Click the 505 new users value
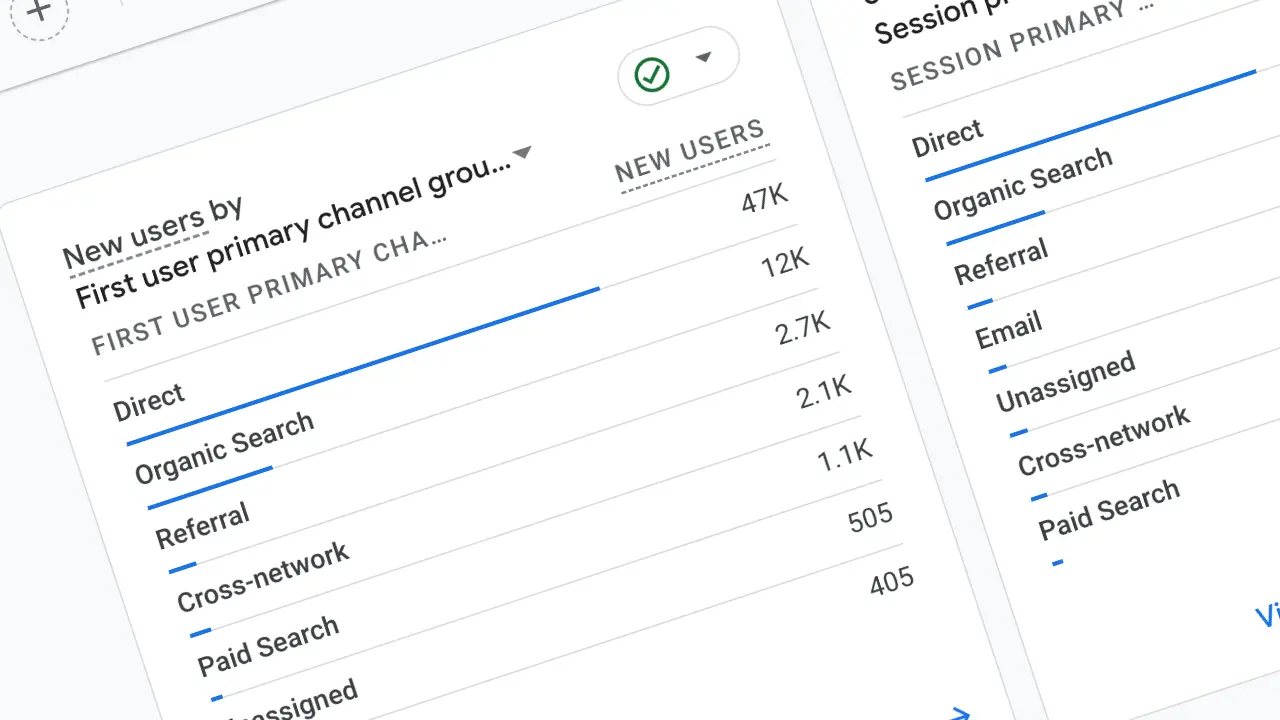Viewport: 1280px width, 720px height. coord(870,520)
